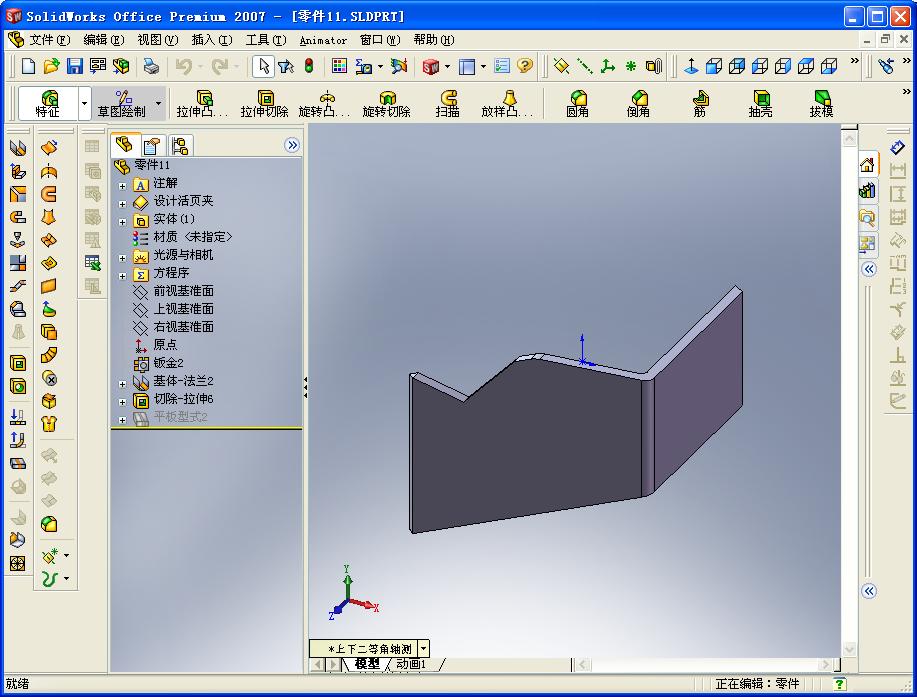Open the Animator menu
Image resolution: width=917 pixels, height=697 pixels.
pyautogui.click(x=323, y=40)
